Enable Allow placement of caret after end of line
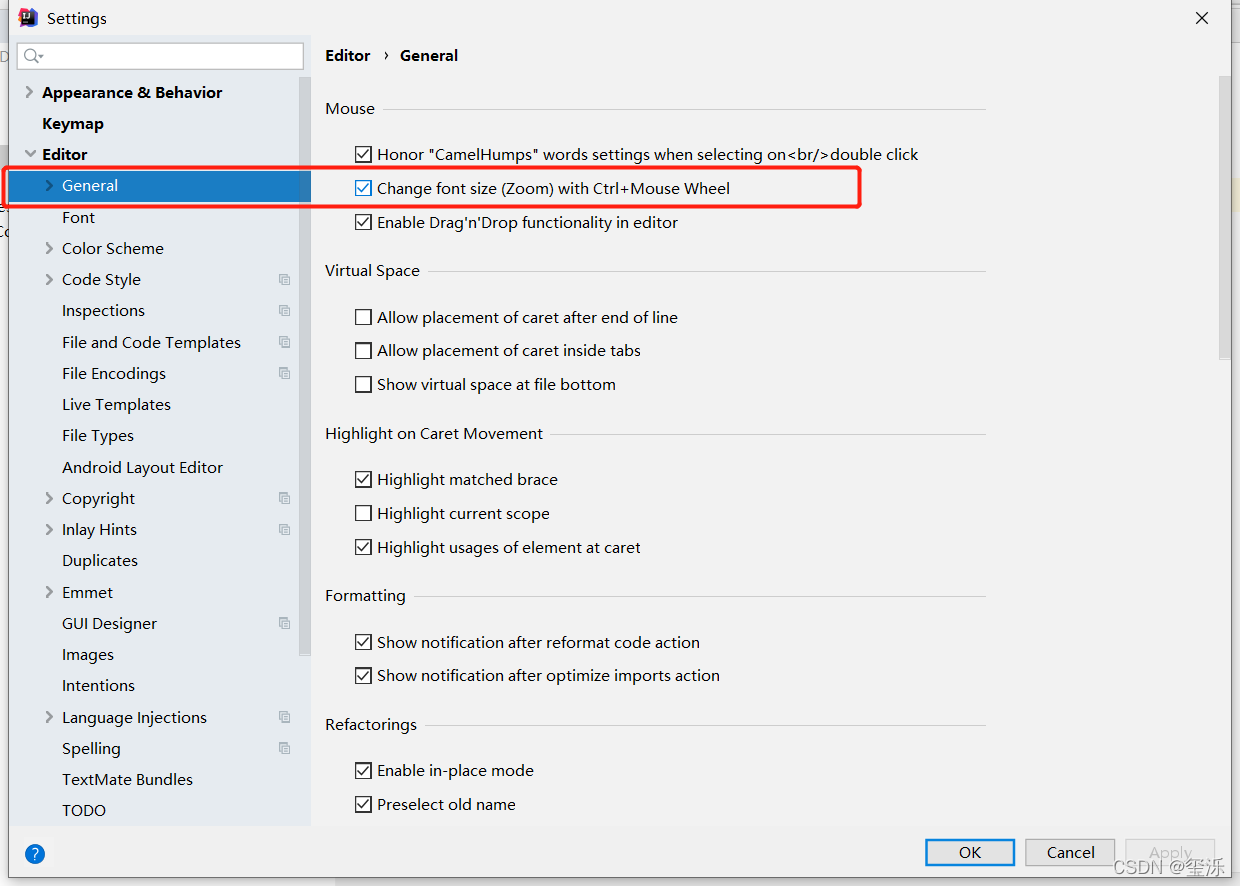Viewport: 1240px width, 886px height. point(363,317)
